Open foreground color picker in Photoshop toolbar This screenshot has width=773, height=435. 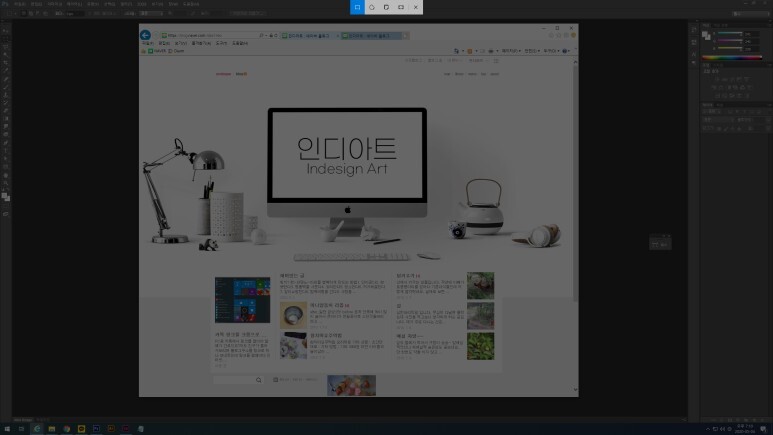(x=4, y=196)
